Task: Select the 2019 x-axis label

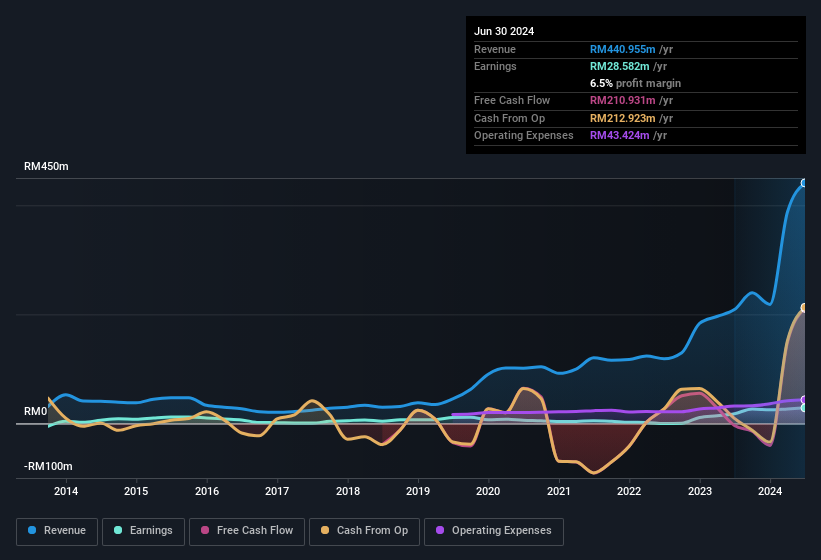Action: click(418, 491)
